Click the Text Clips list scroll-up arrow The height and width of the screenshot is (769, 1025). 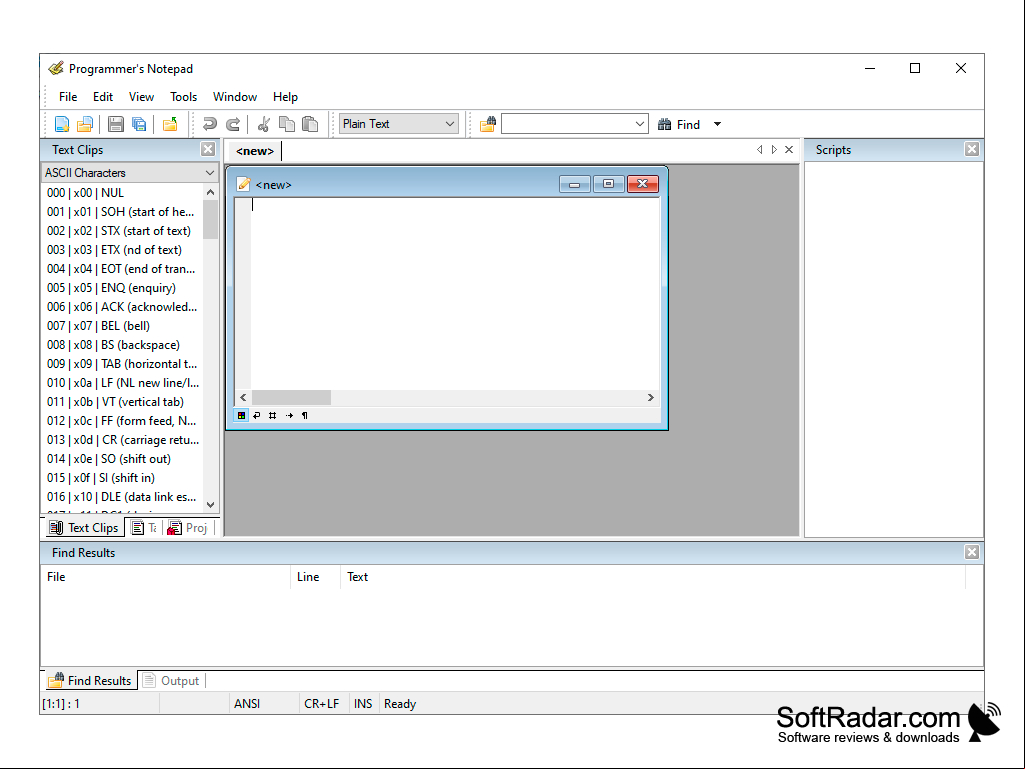click(210, 192)
